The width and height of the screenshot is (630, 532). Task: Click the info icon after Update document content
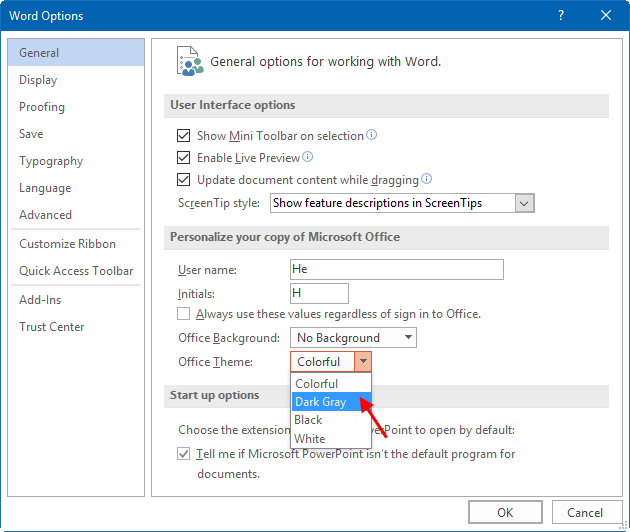point(426,178)
